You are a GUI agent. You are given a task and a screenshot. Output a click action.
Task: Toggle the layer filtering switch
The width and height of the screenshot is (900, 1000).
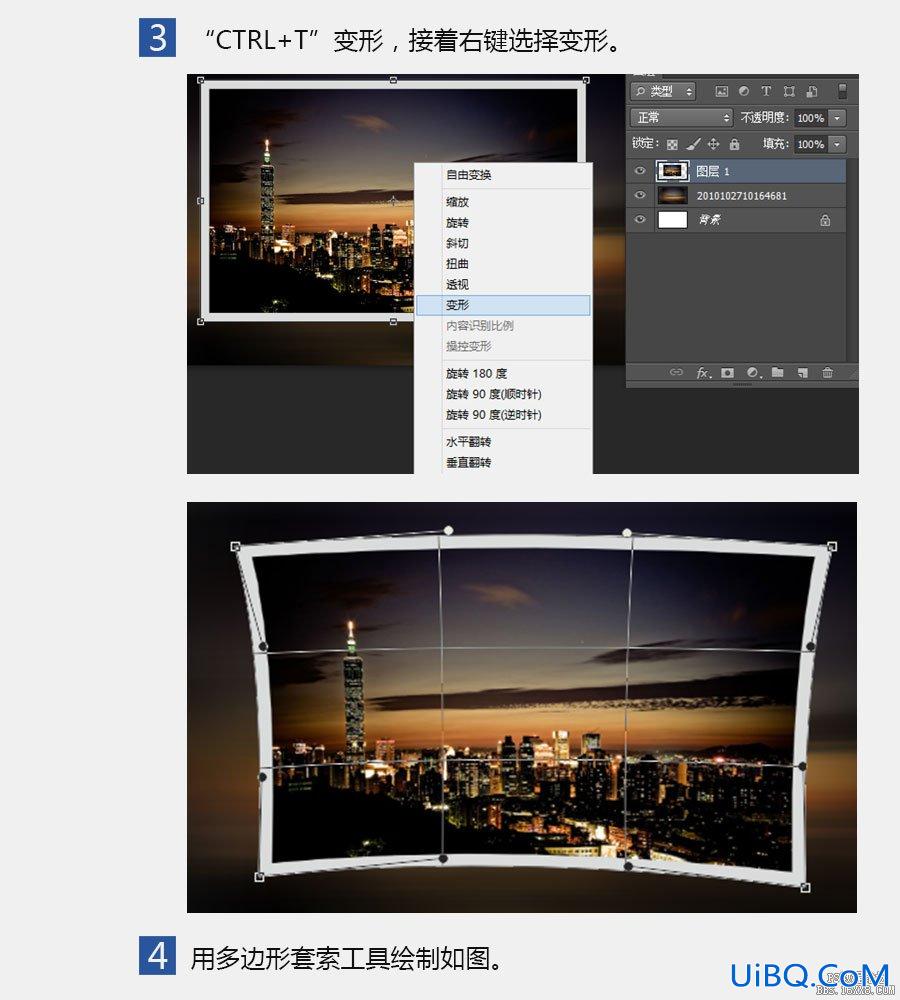click(842, 91)
